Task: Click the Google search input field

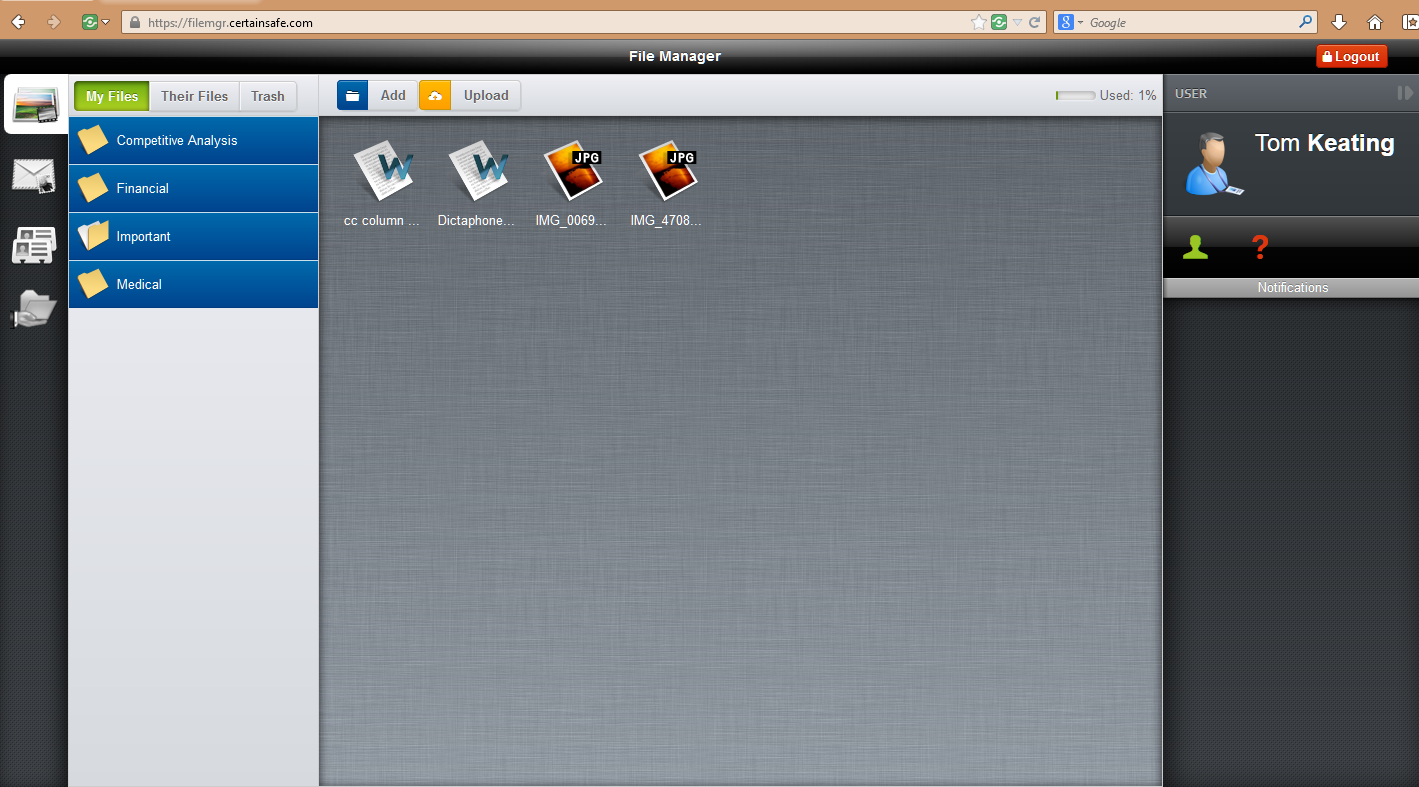Action: pos(1190,22)
